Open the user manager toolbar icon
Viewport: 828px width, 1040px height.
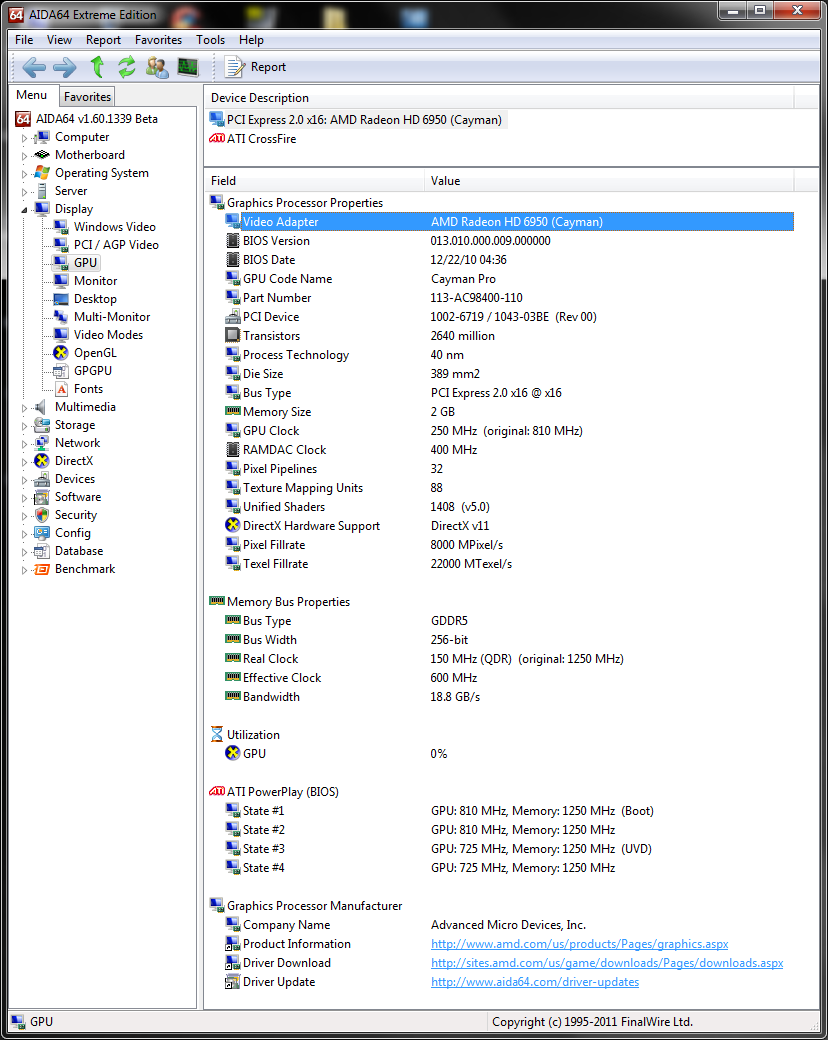pos(157,67)
